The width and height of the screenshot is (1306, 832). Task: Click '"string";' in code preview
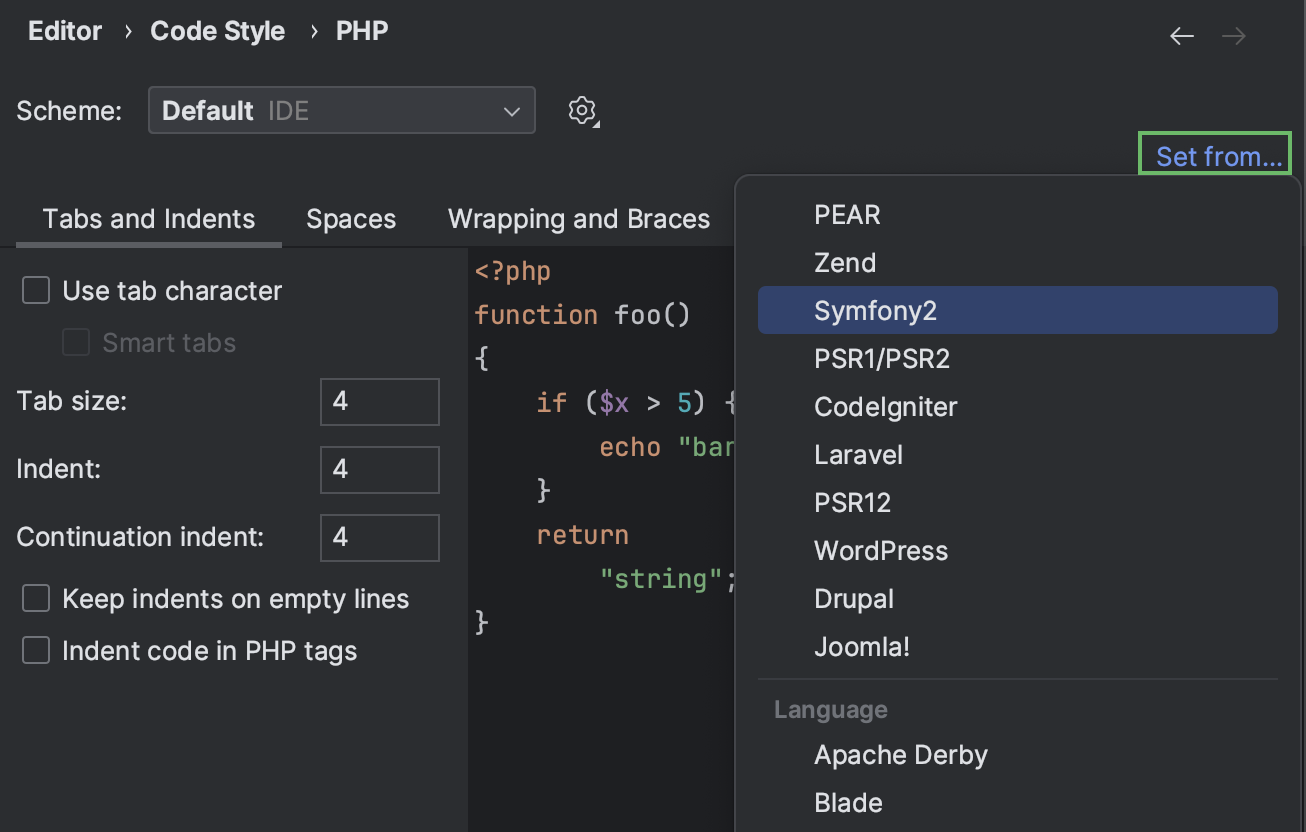(x=668, y=579)
